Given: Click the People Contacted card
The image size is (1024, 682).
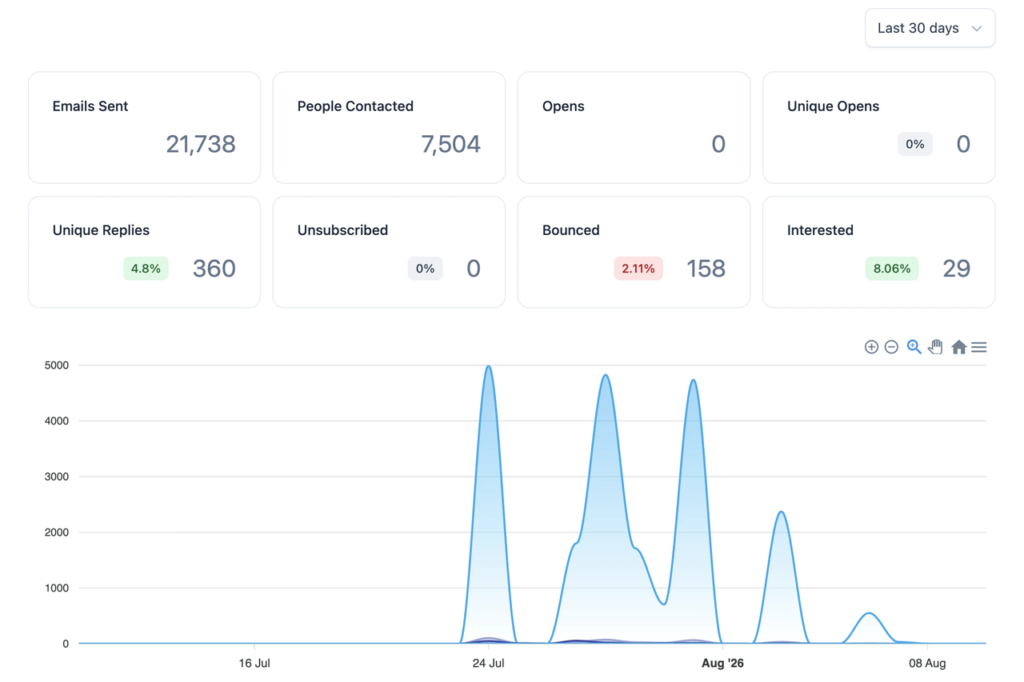Looking at the screenshot, I should coord(389,127).
